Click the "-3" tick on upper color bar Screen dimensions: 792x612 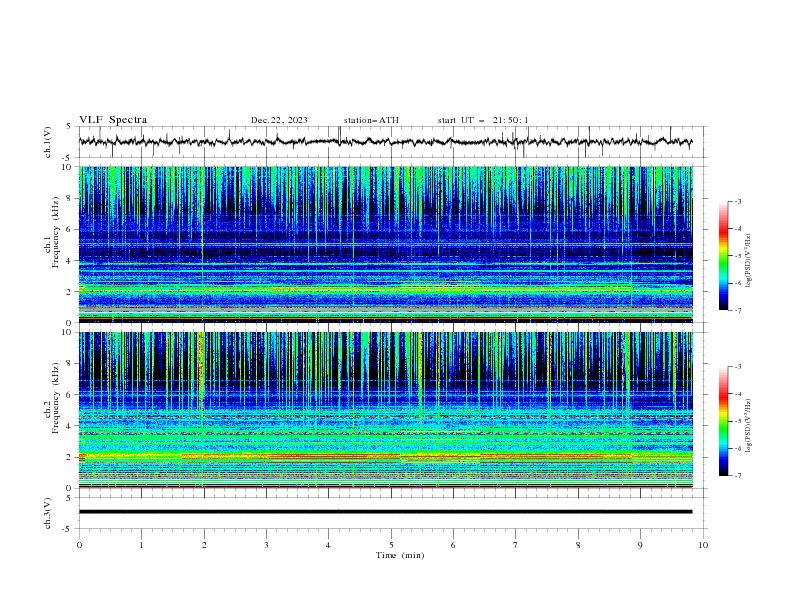click(x=737, y=201)
